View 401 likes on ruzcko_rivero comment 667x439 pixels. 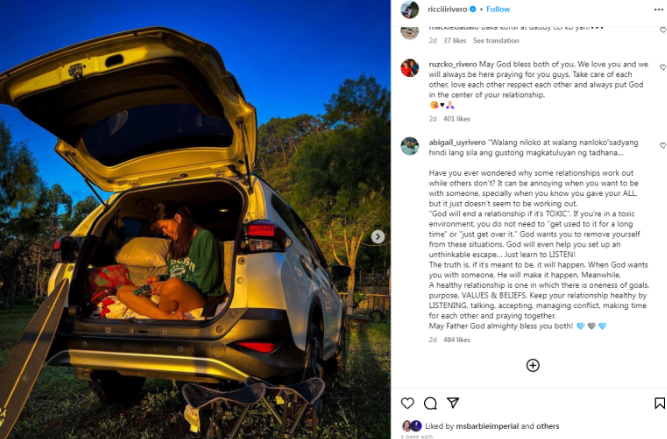pos(456,119)
